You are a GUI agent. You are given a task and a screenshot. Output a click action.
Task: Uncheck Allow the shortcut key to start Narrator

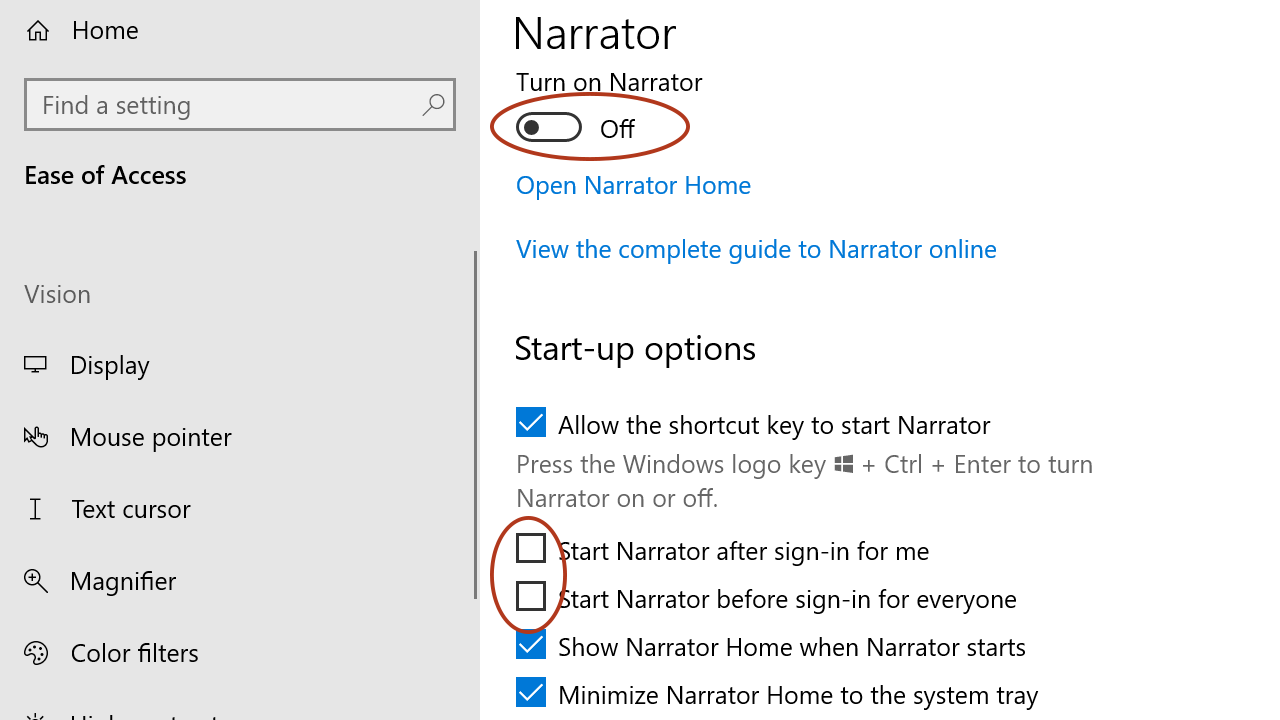[x=531, y=422]
